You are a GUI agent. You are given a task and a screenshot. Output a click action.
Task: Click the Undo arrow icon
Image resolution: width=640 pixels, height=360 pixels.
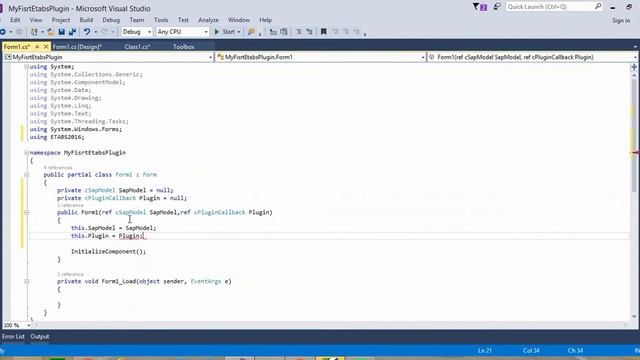[87, 32]
